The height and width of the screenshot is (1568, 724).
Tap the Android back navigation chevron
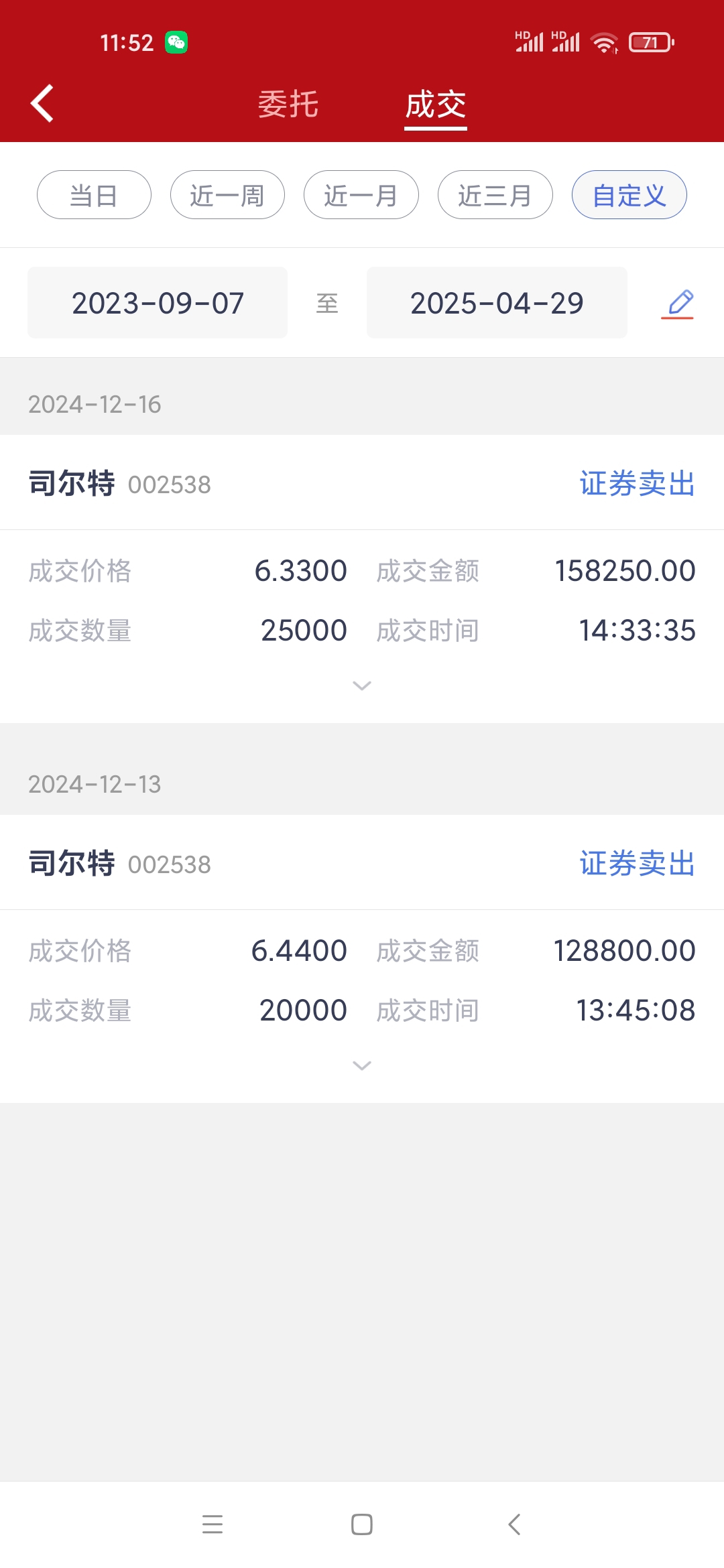tap(514, 1524)
